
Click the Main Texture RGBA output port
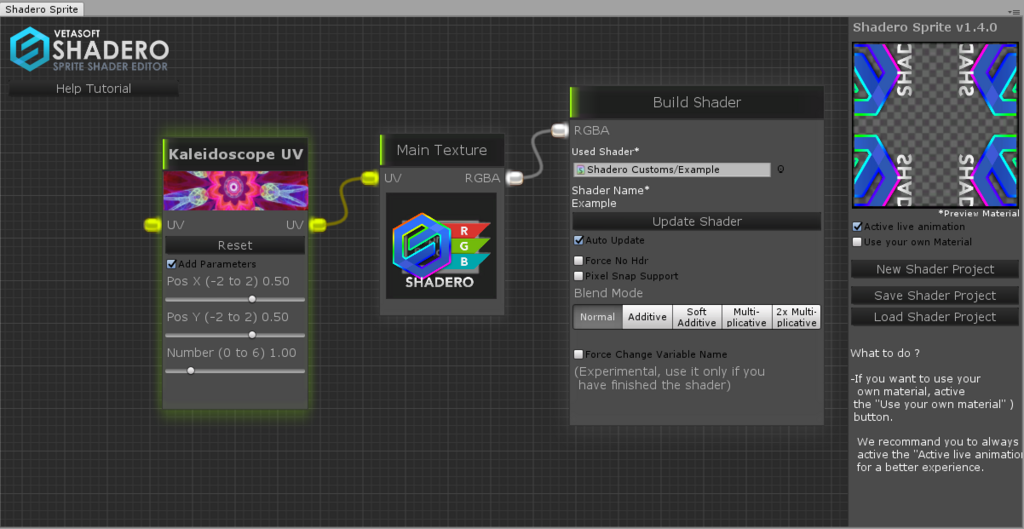click(515, 178)
